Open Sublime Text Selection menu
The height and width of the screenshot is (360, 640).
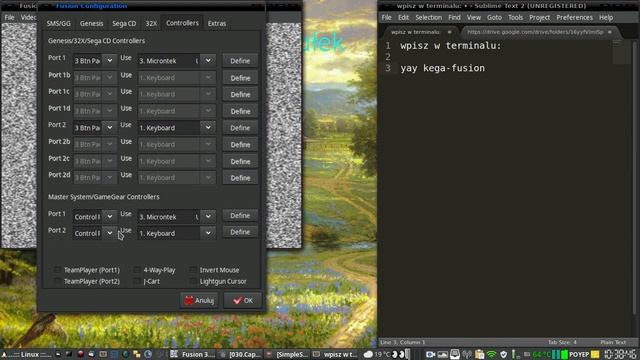click(429, 18)
